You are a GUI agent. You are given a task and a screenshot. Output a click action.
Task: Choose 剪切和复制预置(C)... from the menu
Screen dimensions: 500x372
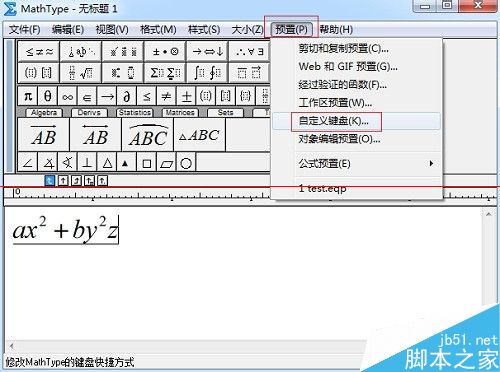pos(357,49)
